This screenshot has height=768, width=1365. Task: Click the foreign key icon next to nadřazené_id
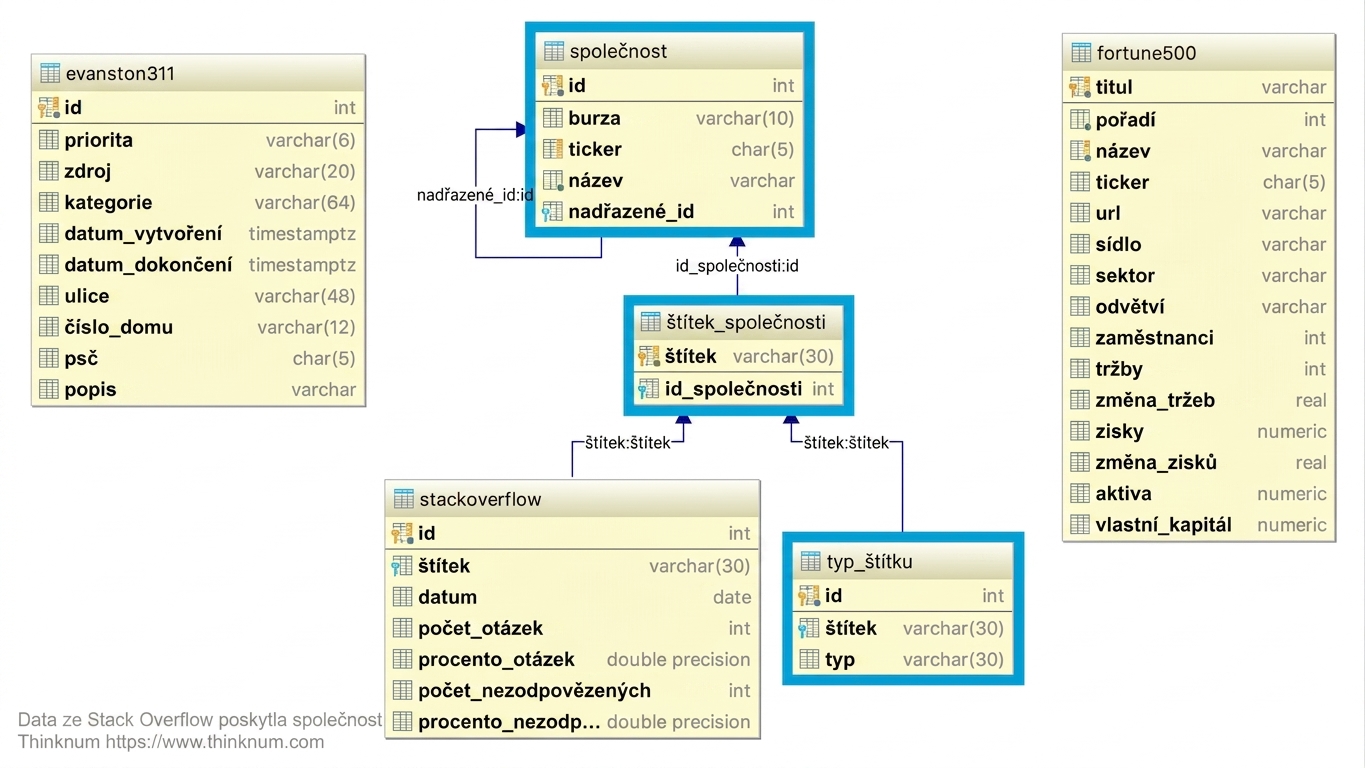(x=553, y=212)
